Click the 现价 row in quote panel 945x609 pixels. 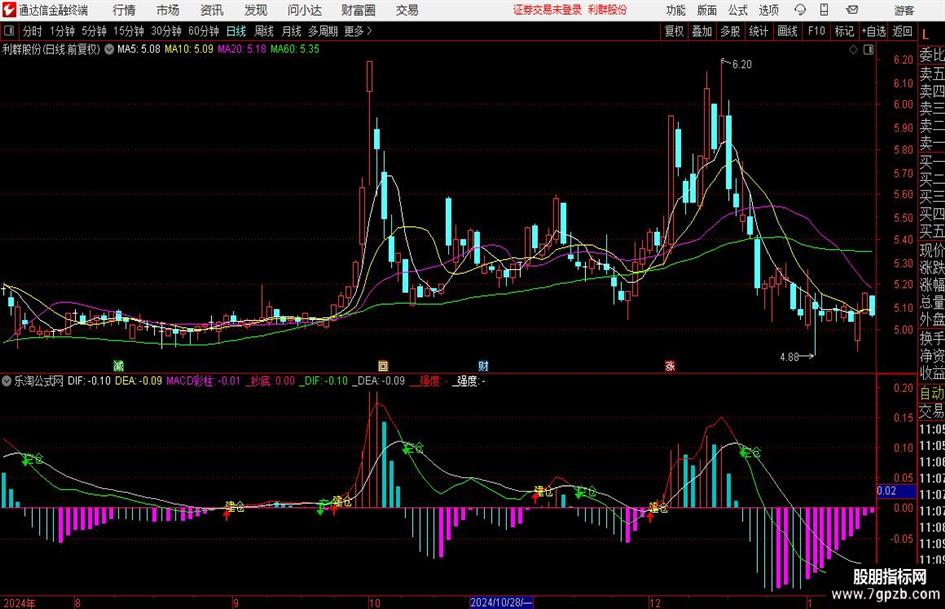(932, 250)
